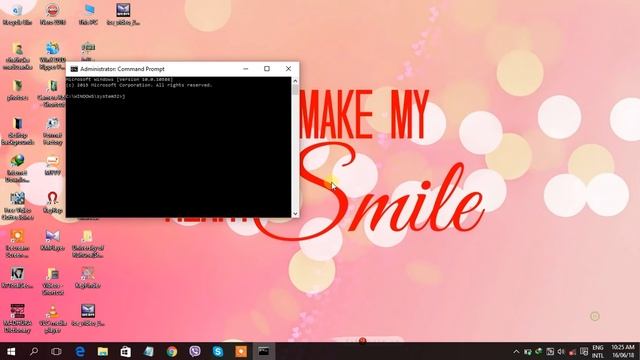Open taskbar clock showing 10:25 AM
The height and width of the screenshot is (360, 640).
point(623,351)
